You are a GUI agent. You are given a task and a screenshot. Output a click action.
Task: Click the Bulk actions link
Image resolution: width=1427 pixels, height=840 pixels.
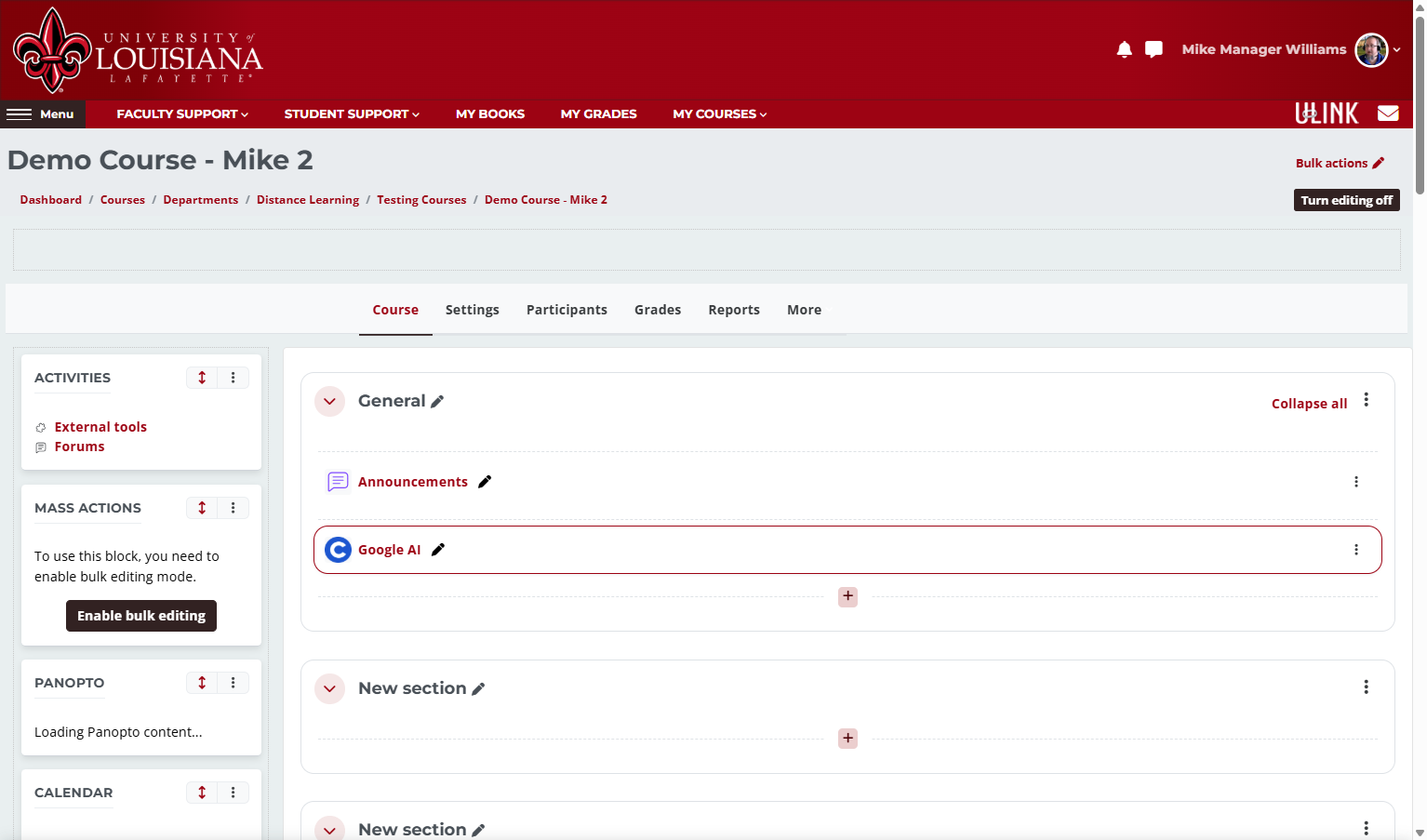pos(1340,163)
